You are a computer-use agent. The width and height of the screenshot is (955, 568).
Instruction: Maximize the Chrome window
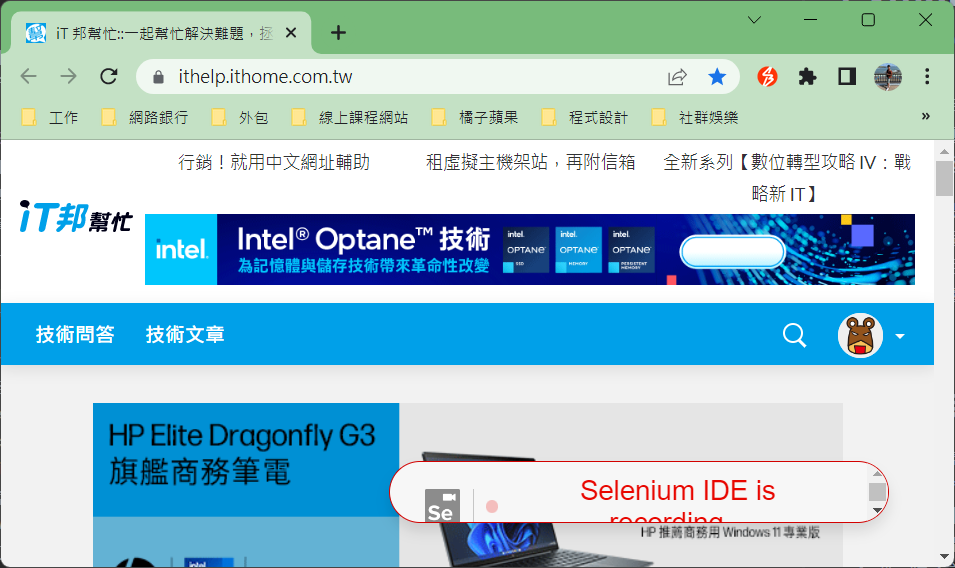[x=868, y=20]
